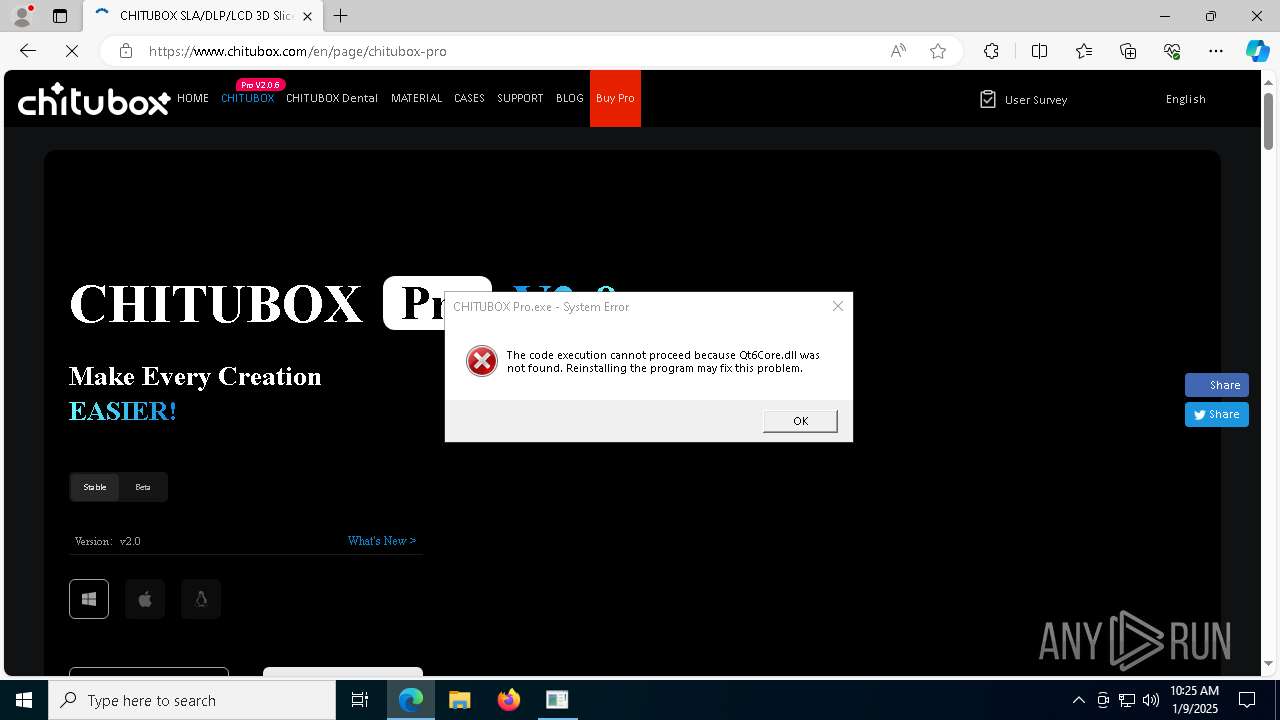This screenshot has width=1280, height=720.
Task: Open Collections panel
Action: point(1128,51)
